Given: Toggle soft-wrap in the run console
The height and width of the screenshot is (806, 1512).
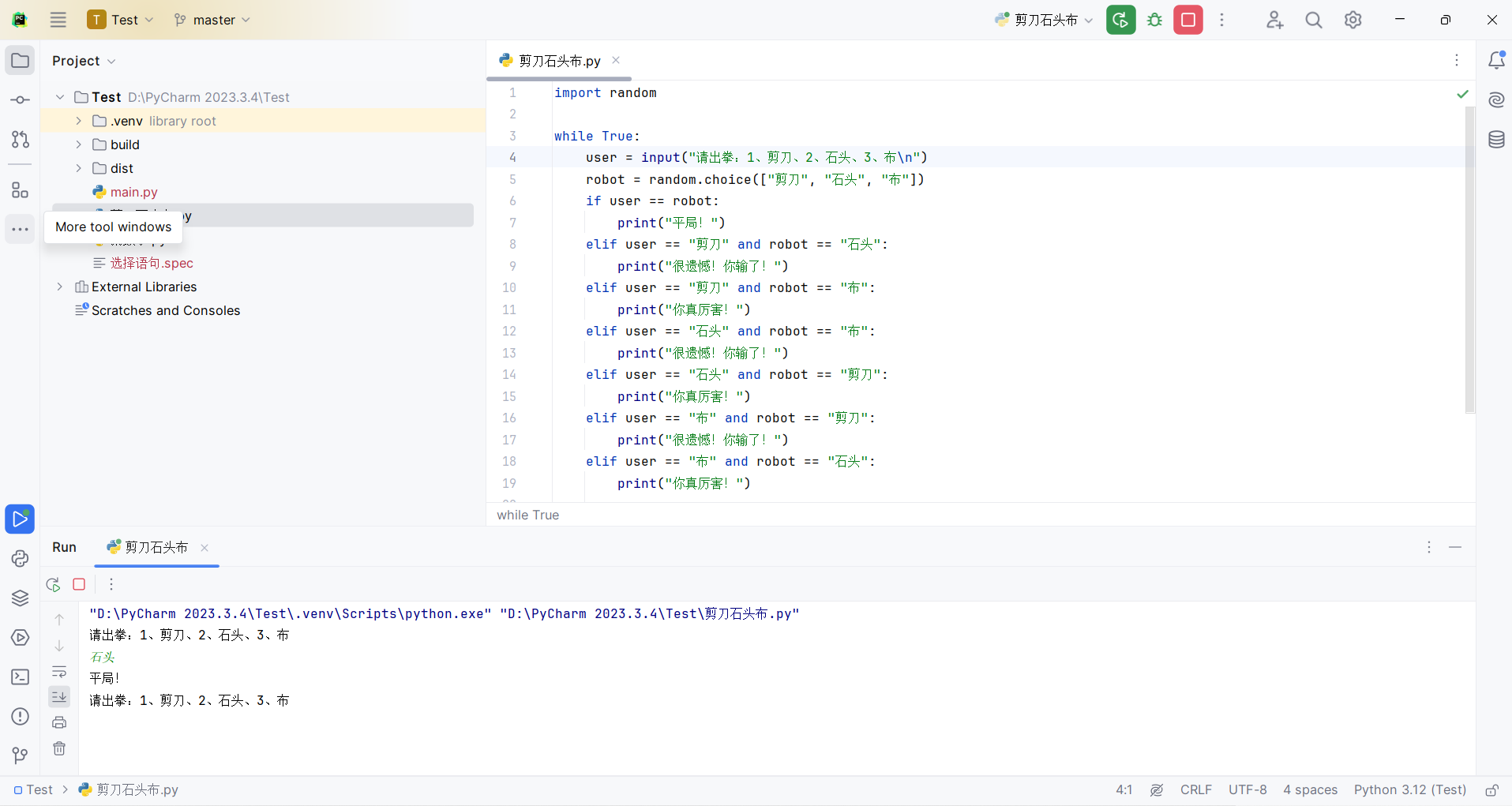Looking at the screenshot, I should [59, 672].
